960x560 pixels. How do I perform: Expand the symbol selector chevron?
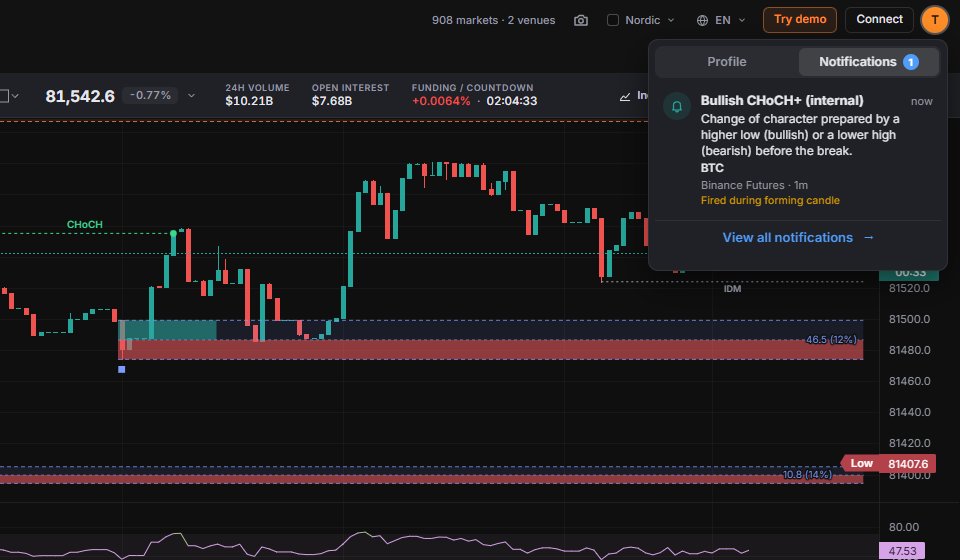point(15,96)
